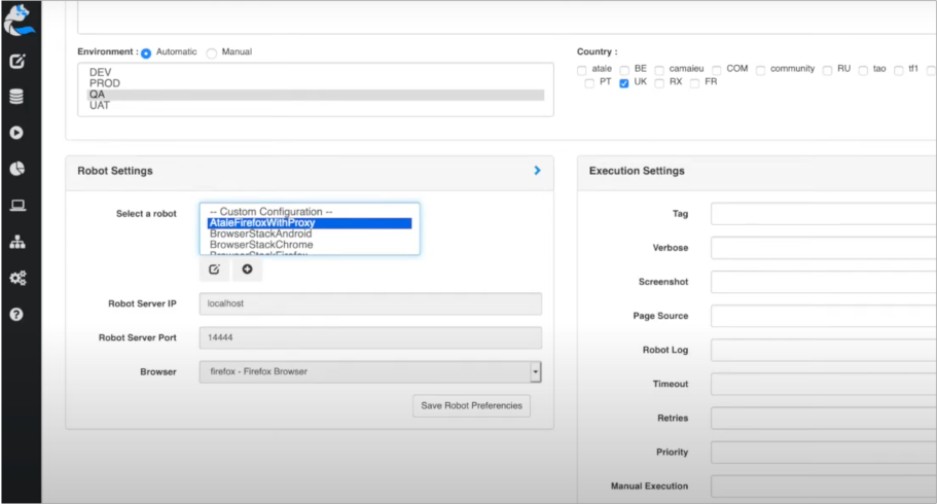Open the Verbose dropdown field
This screenshot has width=937, height=504.
pos(823,248)
